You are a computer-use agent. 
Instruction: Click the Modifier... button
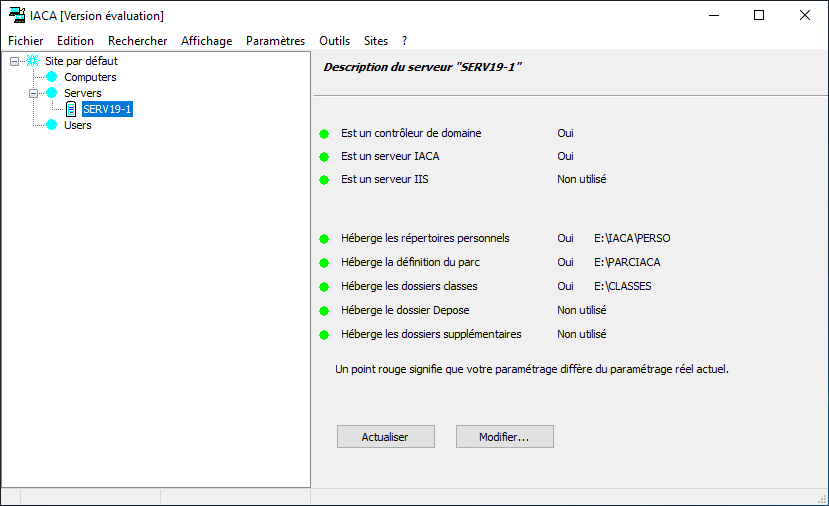(505, 437)
